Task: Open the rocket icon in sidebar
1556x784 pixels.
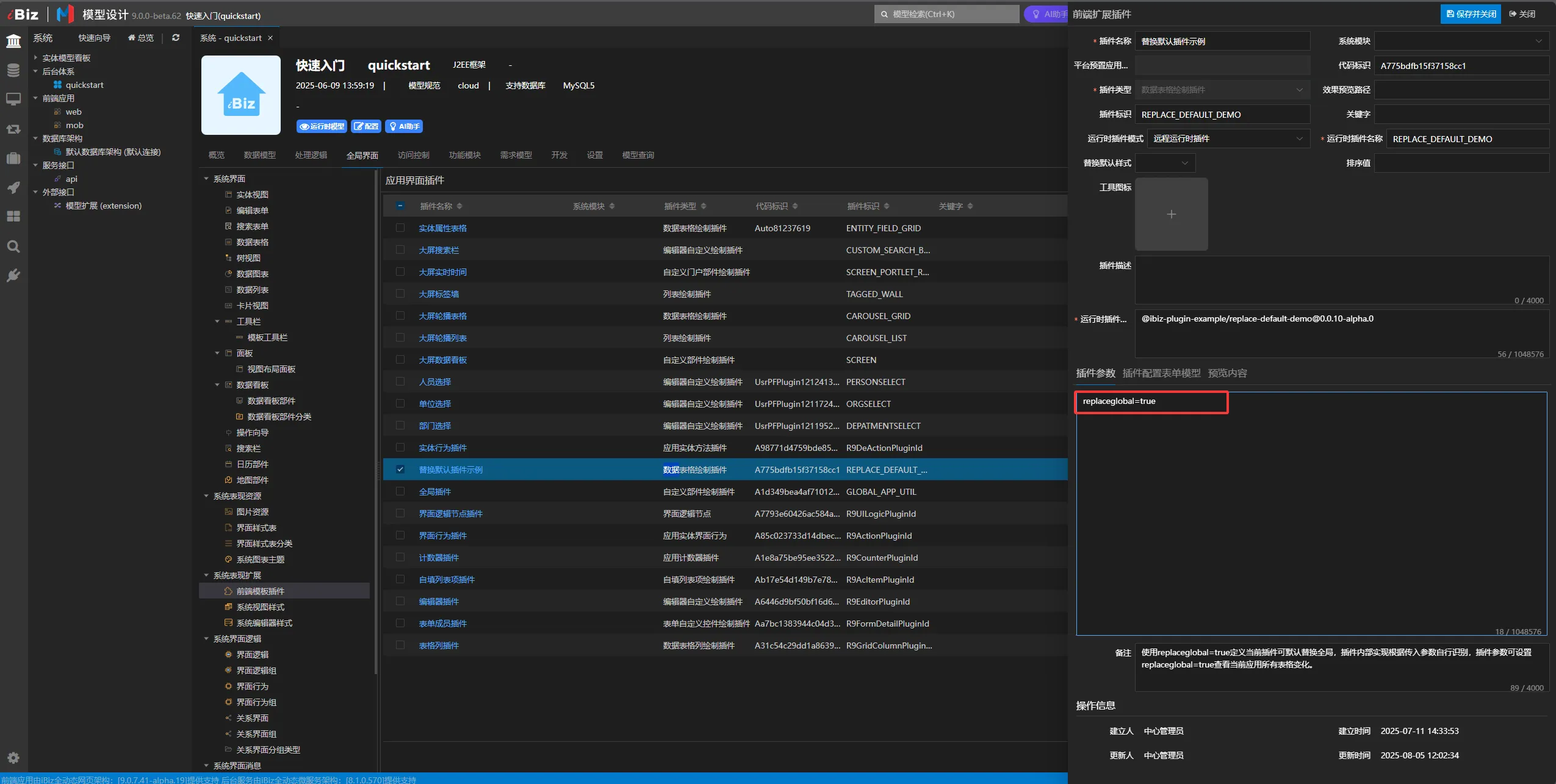Action: coord(13,187)
